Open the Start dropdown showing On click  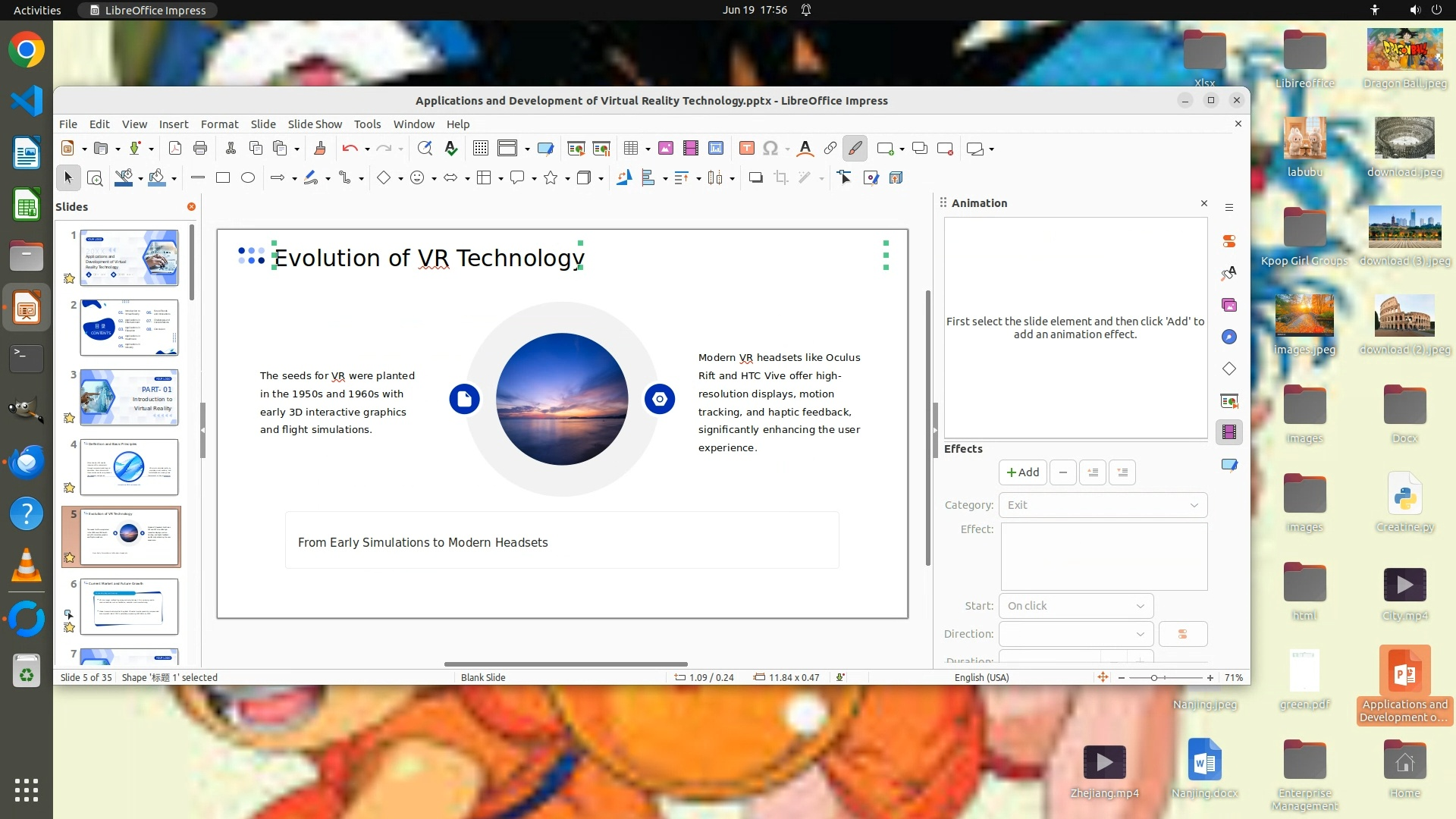[x=1075, y=606]
